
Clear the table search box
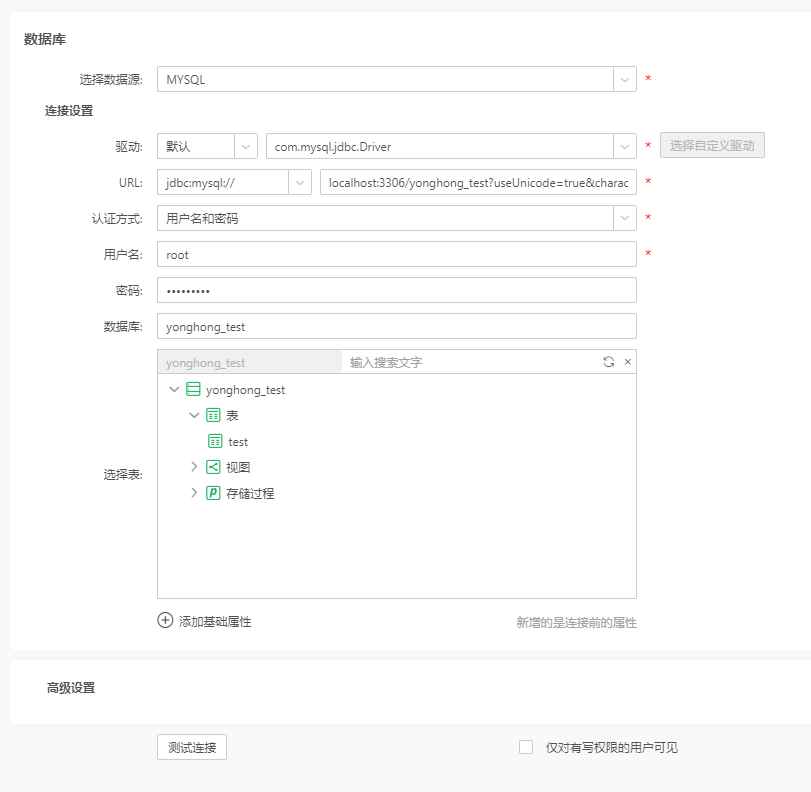(x=627, y=362)
